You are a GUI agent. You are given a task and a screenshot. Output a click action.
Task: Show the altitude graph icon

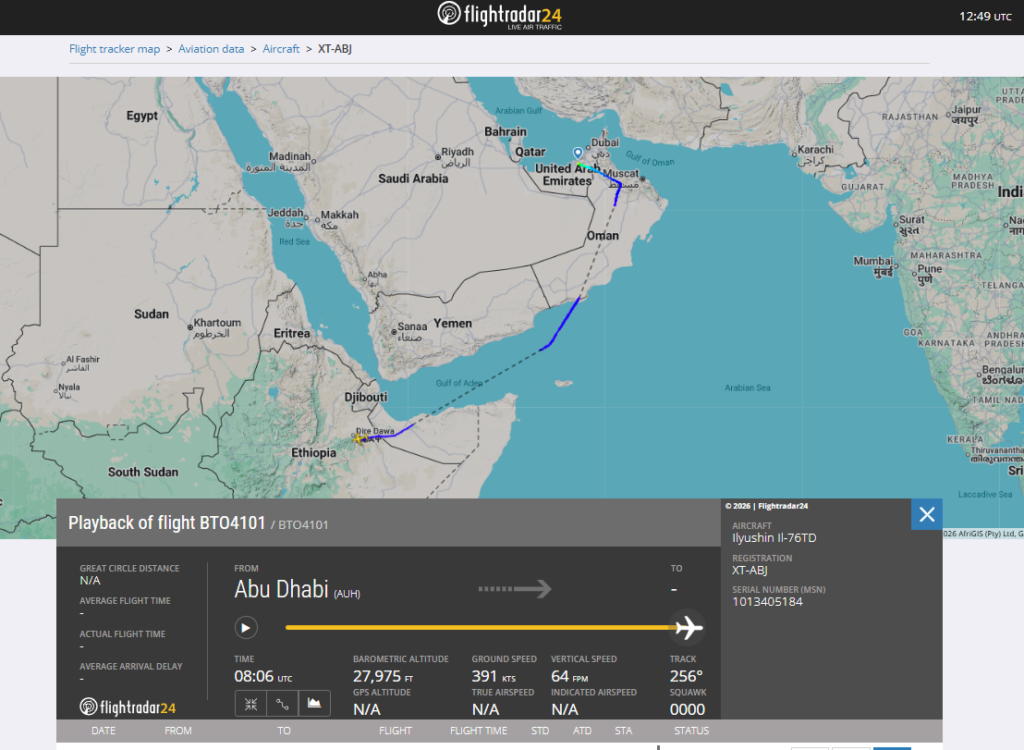coord(314,704)
